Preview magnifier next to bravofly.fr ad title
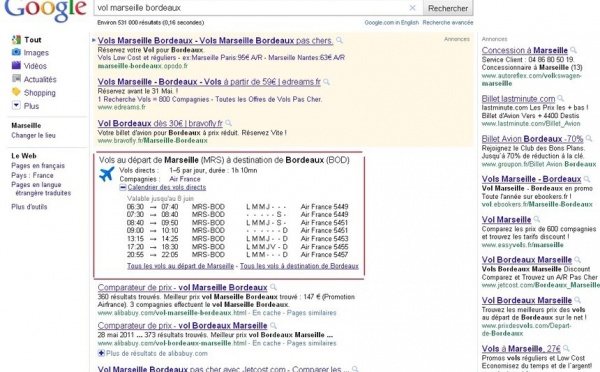Image resolution: width=600 pixels, height=372 pixels. point(228,123)
